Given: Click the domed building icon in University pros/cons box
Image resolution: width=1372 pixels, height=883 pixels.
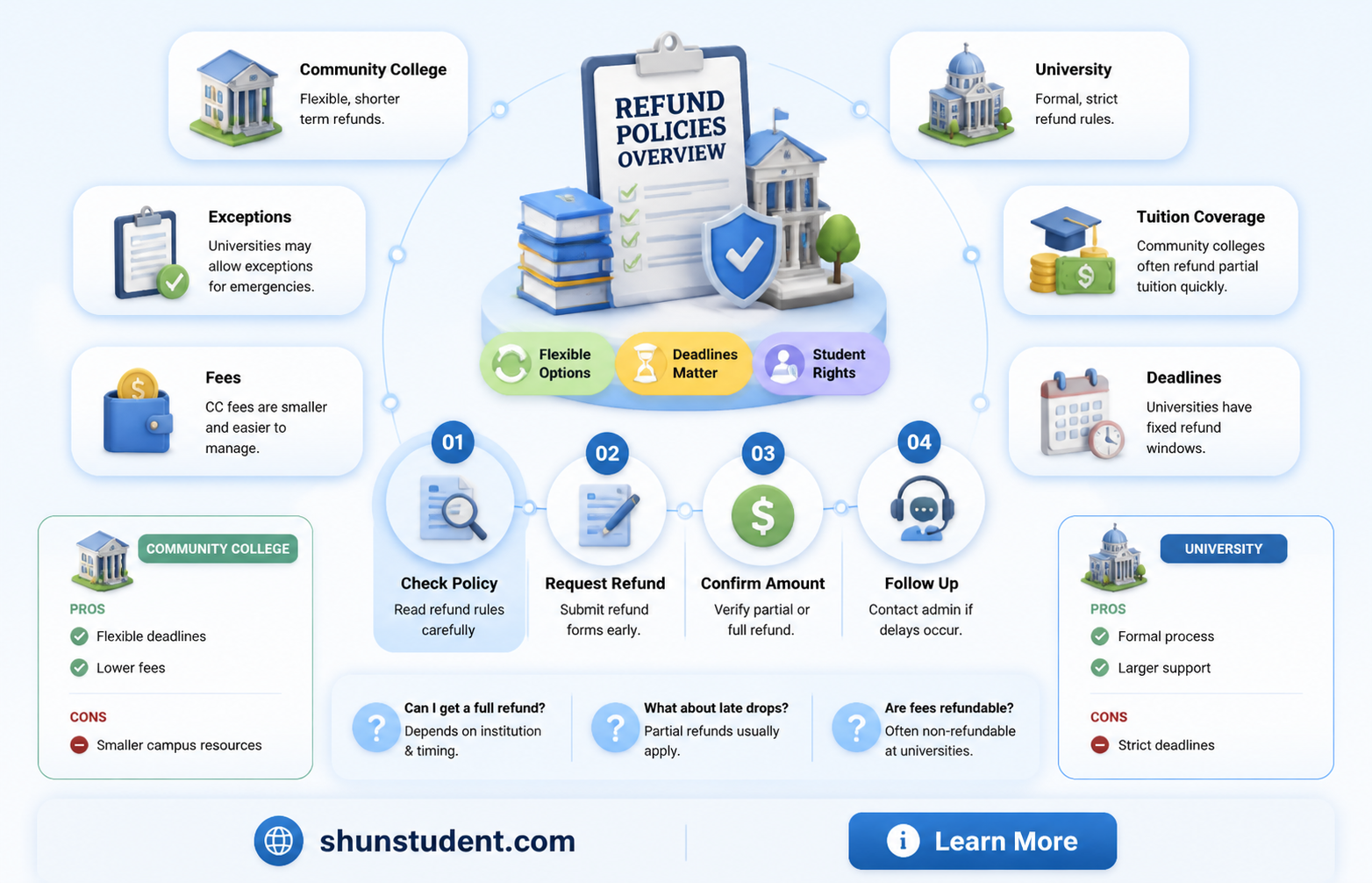Looking at the screenshot, I should (x=1115, y=558).
